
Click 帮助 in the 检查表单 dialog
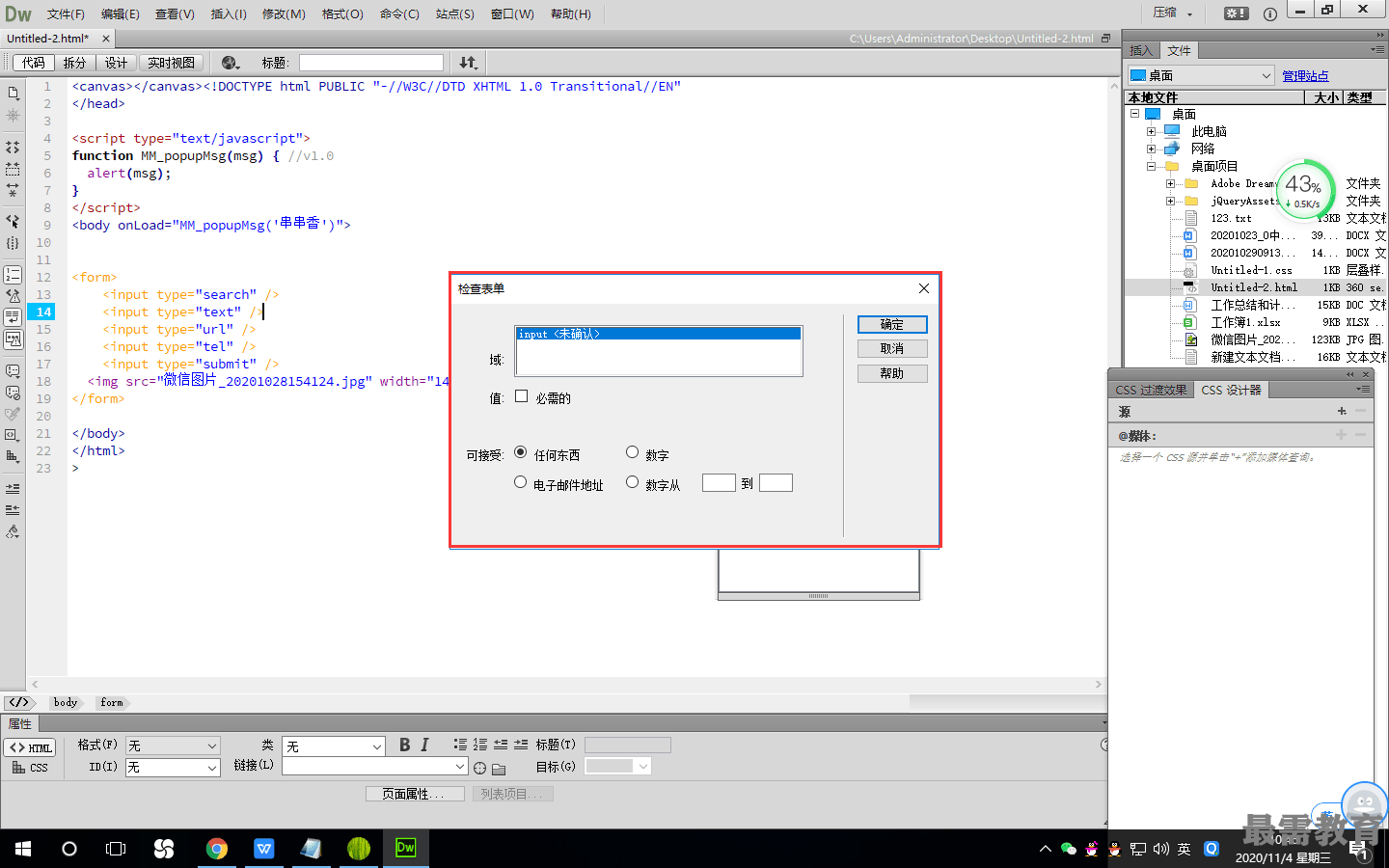[x=892, y=373]
